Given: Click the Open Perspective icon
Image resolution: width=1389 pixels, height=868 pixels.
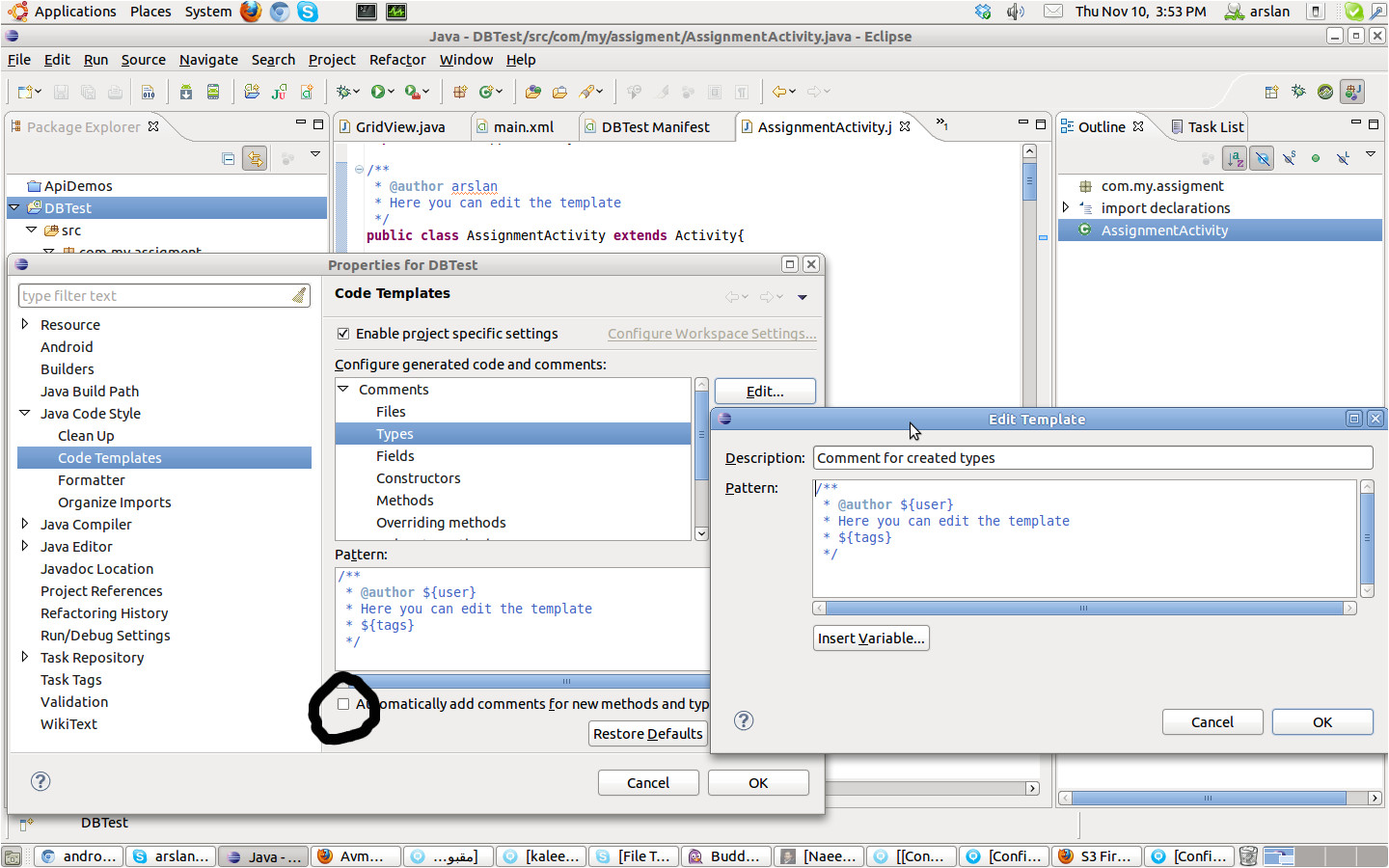Looking at the screenshot, I should [x=1271, y=92].
